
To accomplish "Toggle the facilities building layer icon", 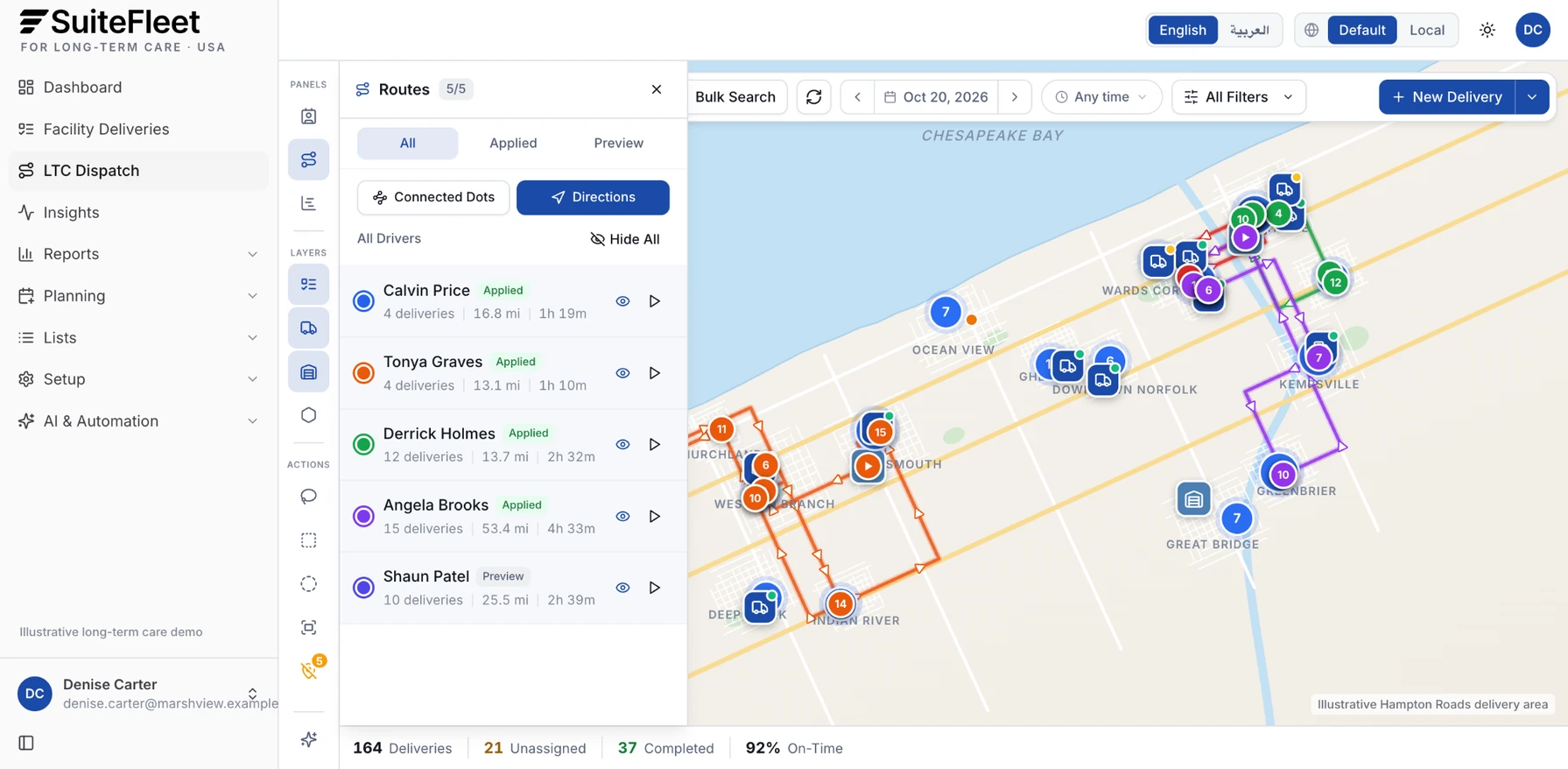I will click(x=308, y=372).
